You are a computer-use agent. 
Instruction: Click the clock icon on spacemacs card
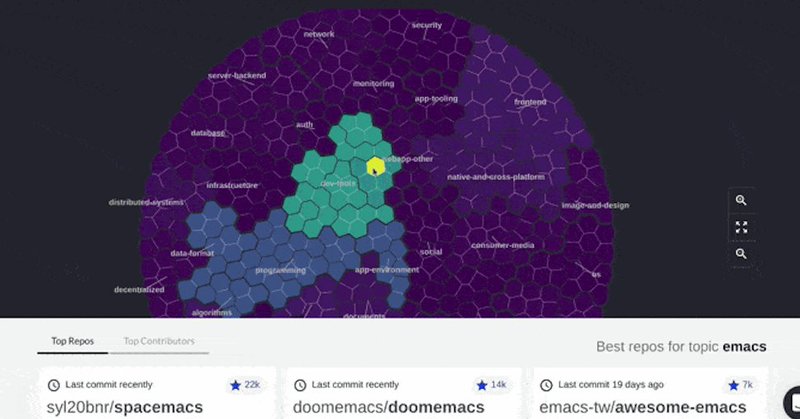point(54,385)
